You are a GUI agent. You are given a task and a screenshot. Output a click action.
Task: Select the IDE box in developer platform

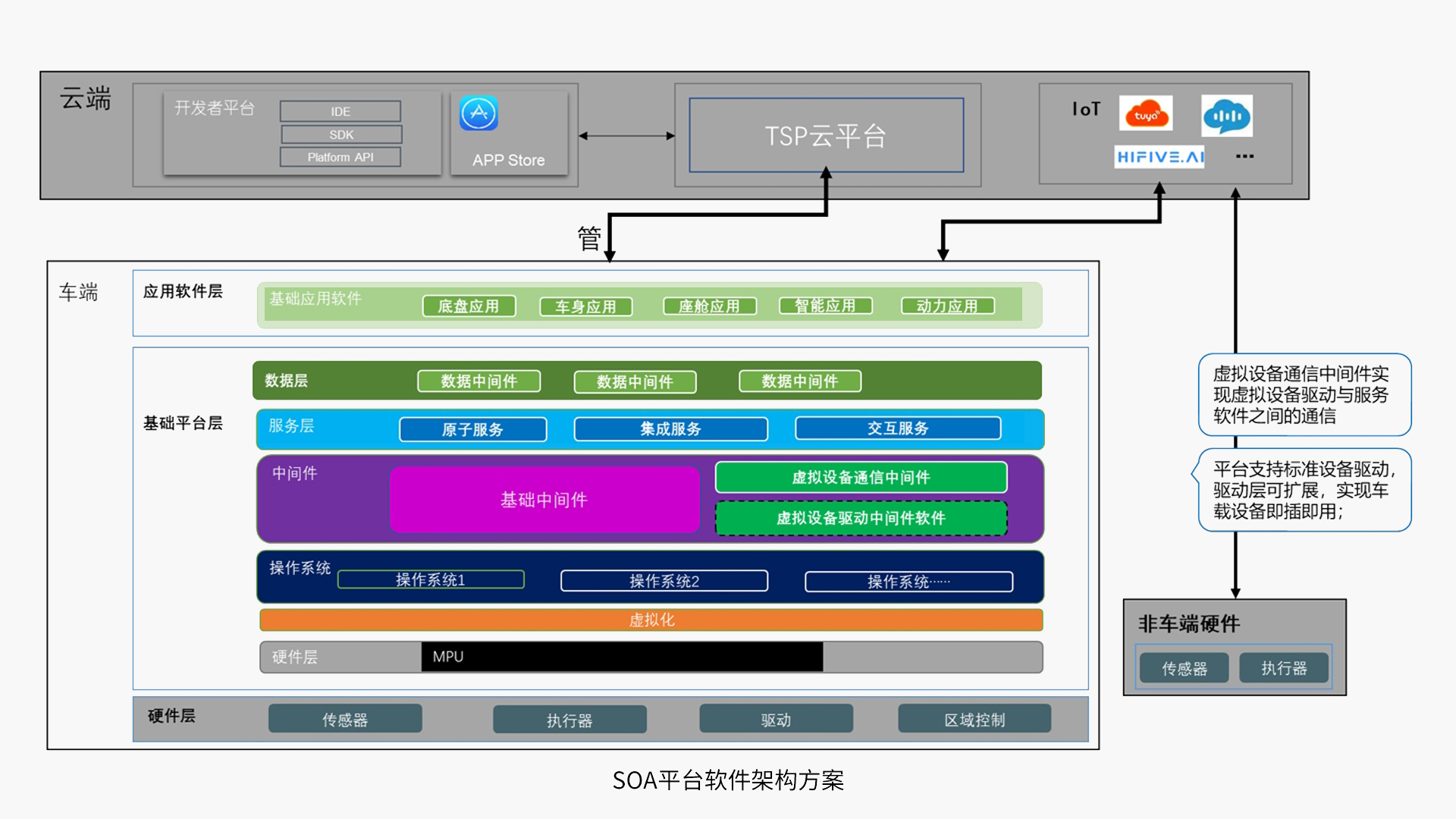(340, 111)
